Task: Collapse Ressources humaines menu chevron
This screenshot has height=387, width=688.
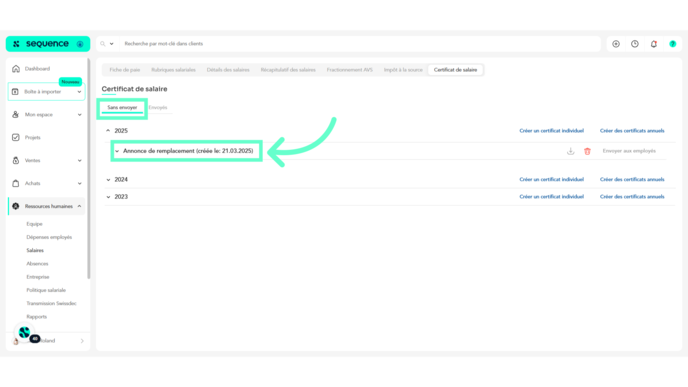Action: point(79,206)
